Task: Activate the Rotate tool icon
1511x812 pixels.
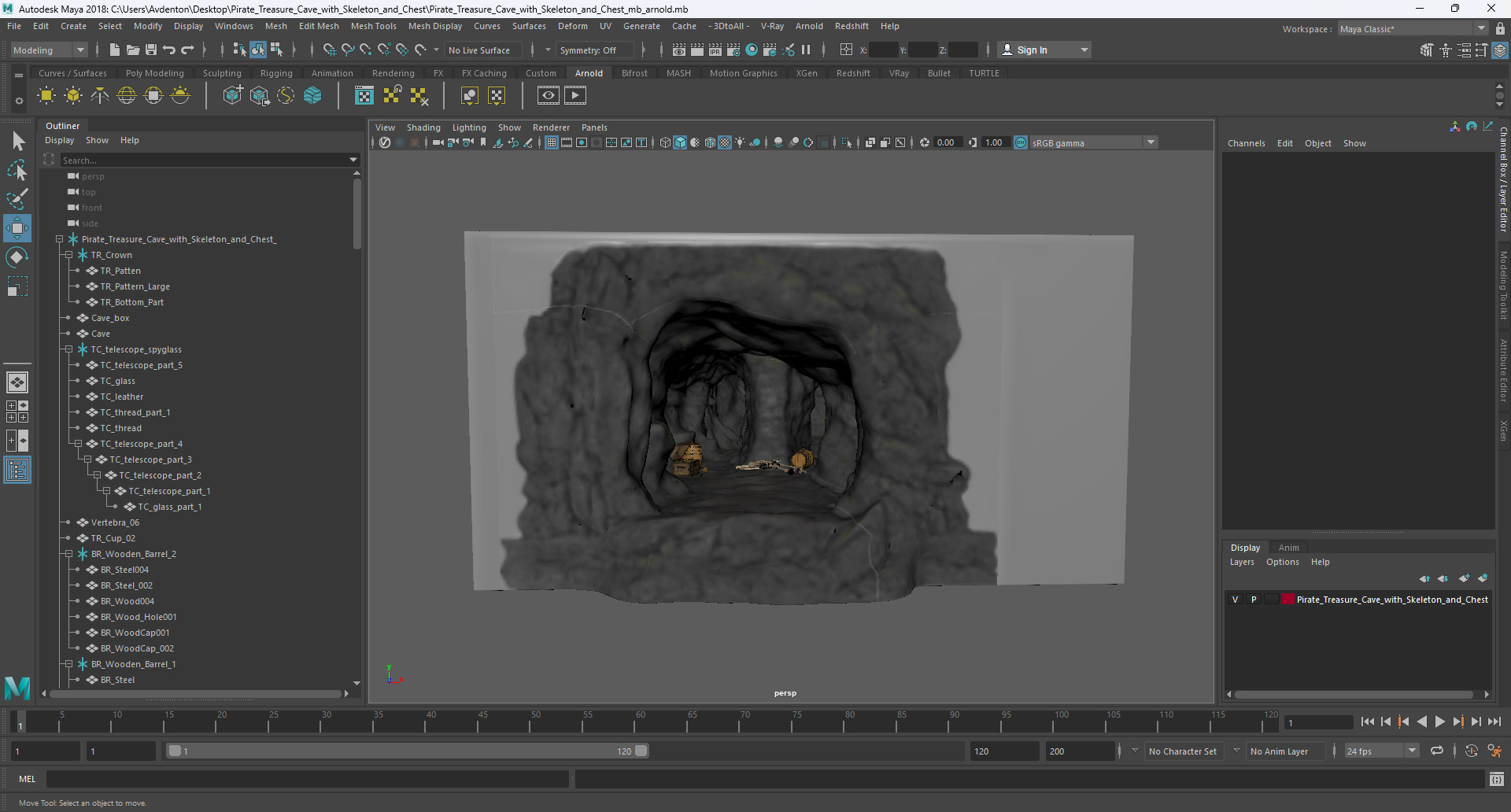Action: (17, 257)
